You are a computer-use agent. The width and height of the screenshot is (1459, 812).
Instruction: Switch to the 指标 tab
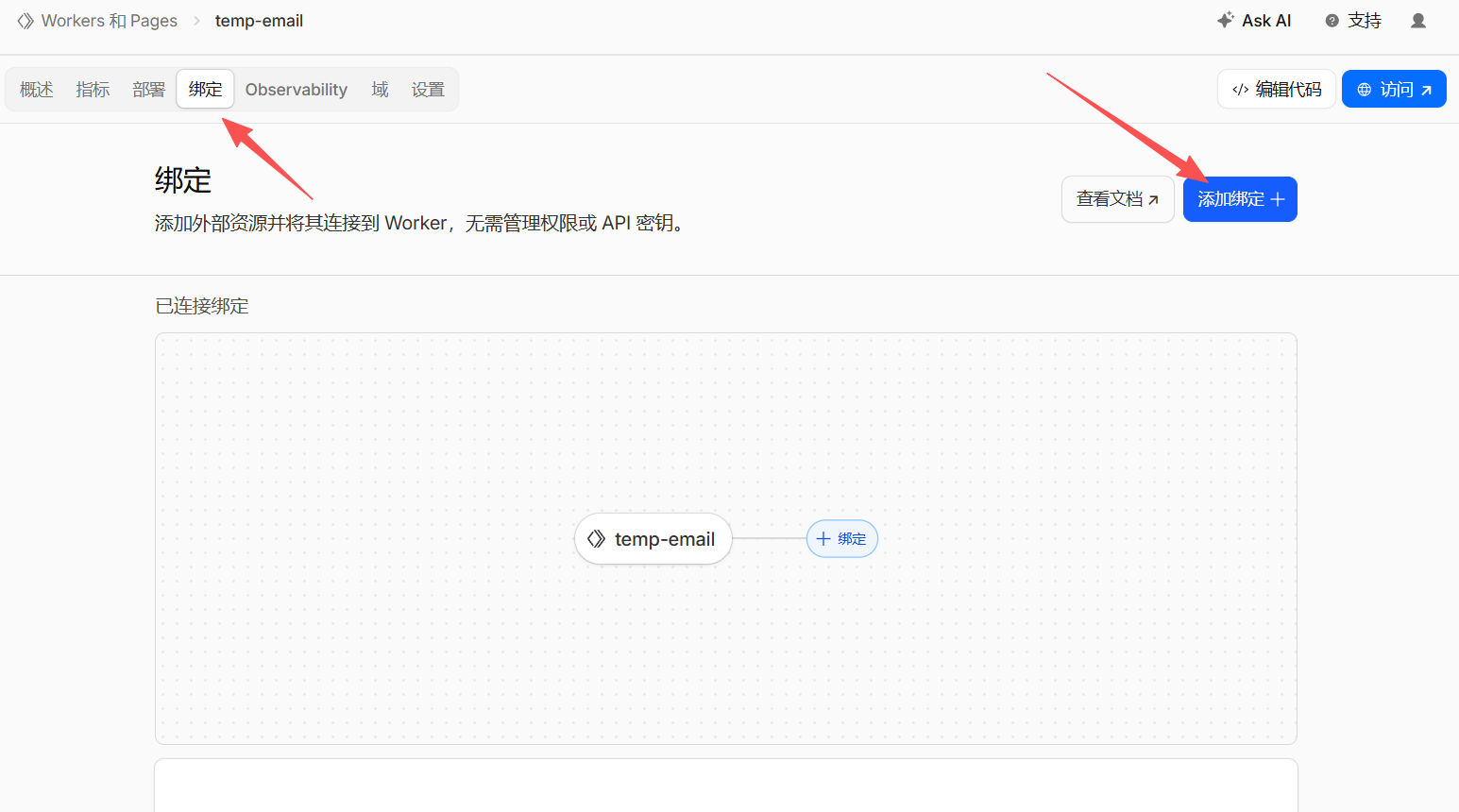(x=93, y=90)
